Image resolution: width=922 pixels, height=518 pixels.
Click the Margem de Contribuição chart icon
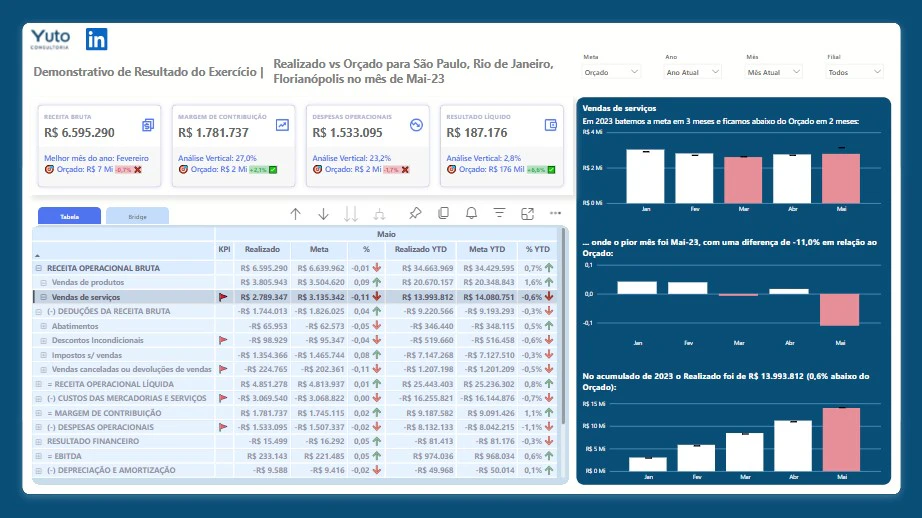[x=282, y=125]
